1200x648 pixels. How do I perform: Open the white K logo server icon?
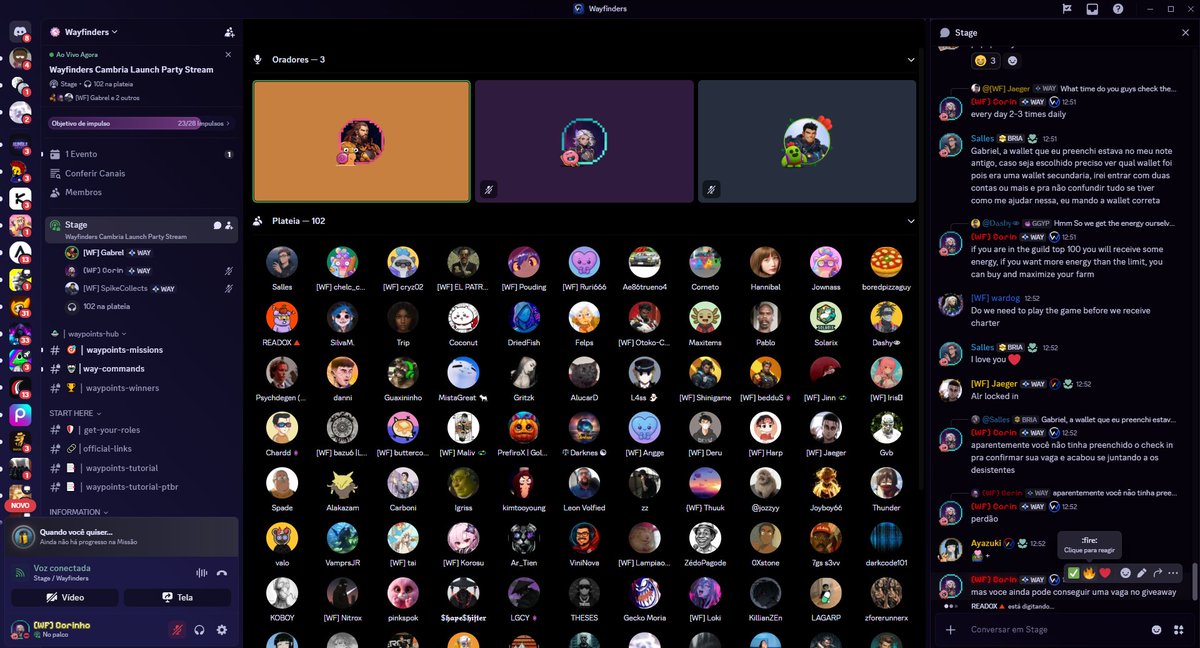(20, 197)
